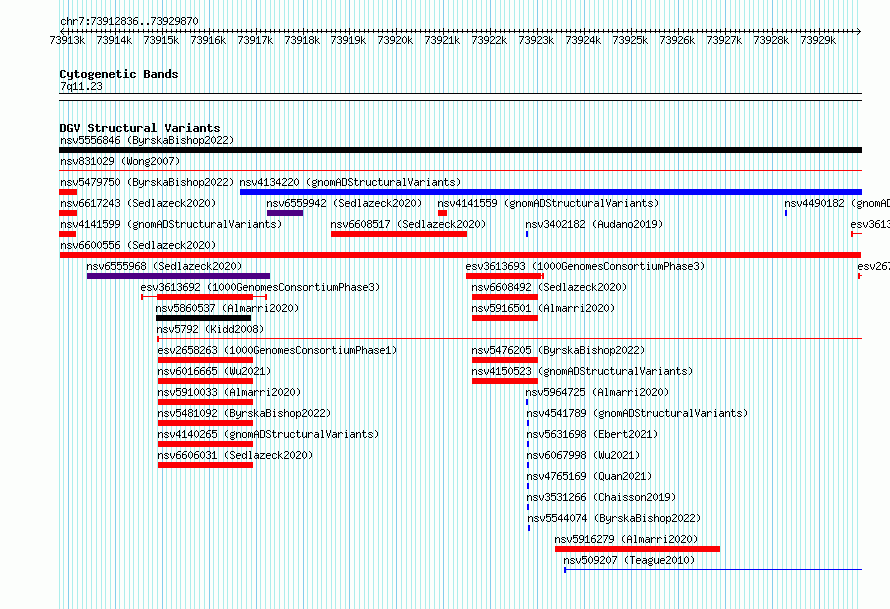Click the nsv5476205 (ByrskaBishop2022) label
890x609 pixels.
559,350
